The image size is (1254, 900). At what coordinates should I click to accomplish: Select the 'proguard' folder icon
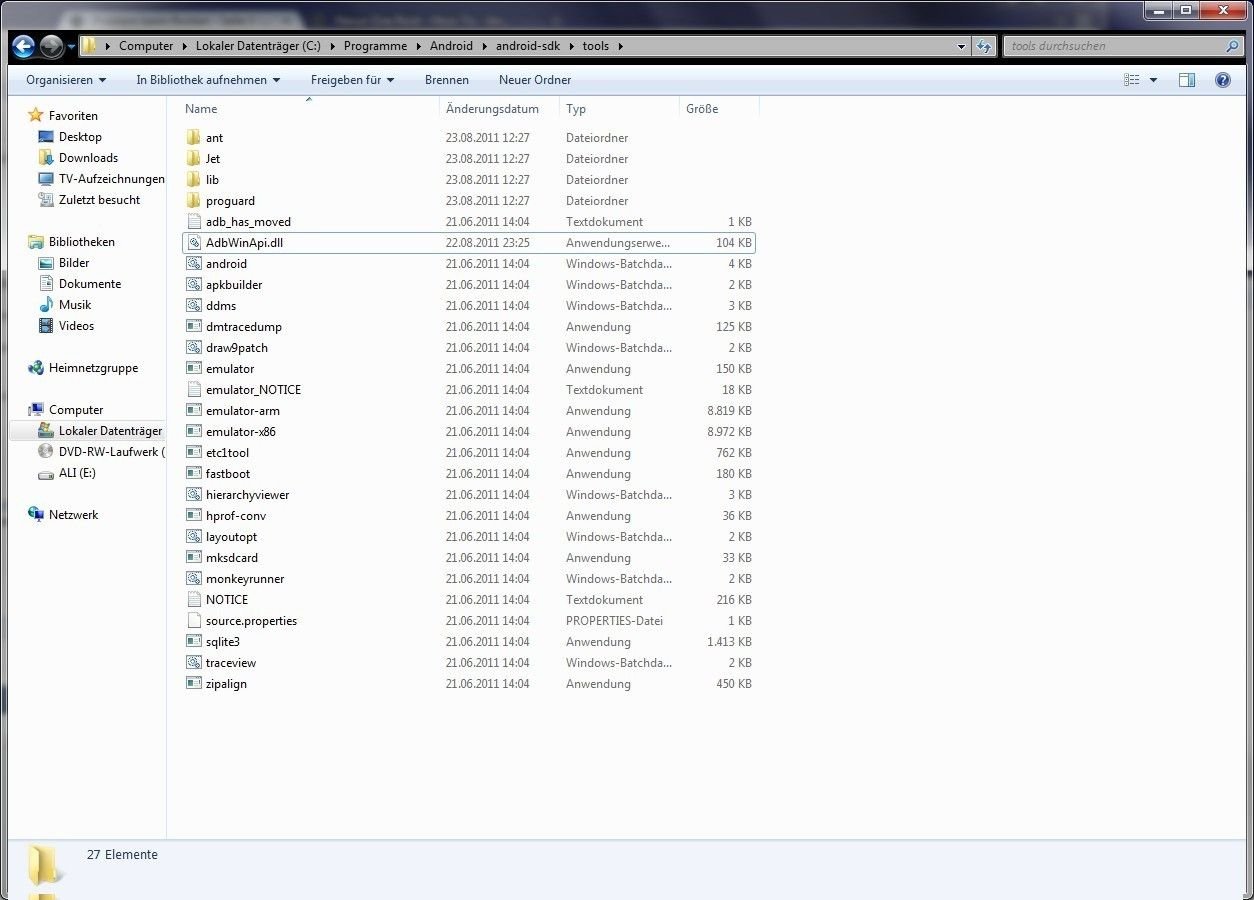coord(194,201)
